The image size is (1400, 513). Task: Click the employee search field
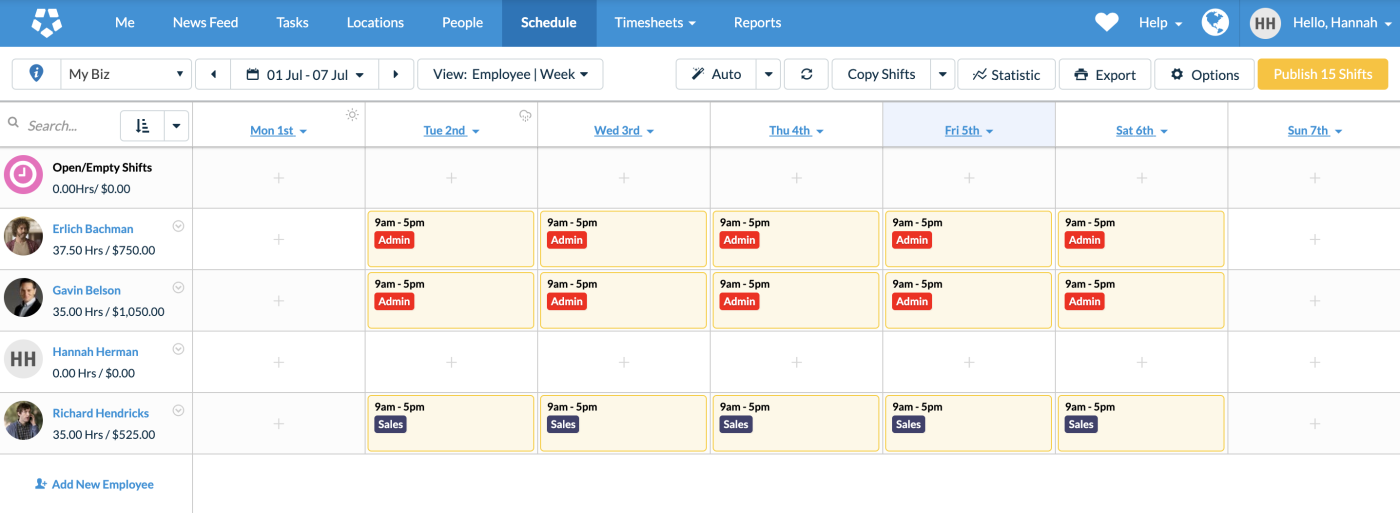pyautogui.click(x=65, y=125)
